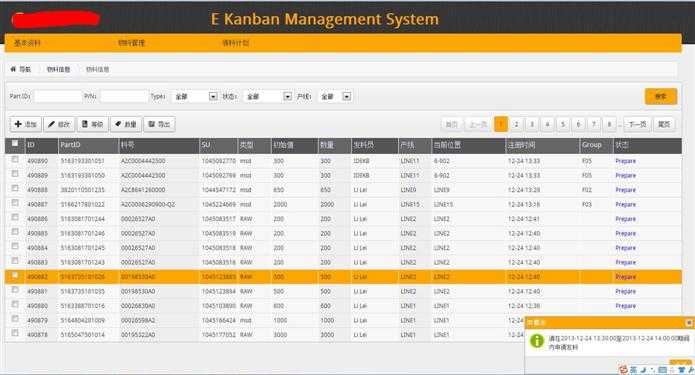Open the 状态 status dropdown filter

coord(267,96)
